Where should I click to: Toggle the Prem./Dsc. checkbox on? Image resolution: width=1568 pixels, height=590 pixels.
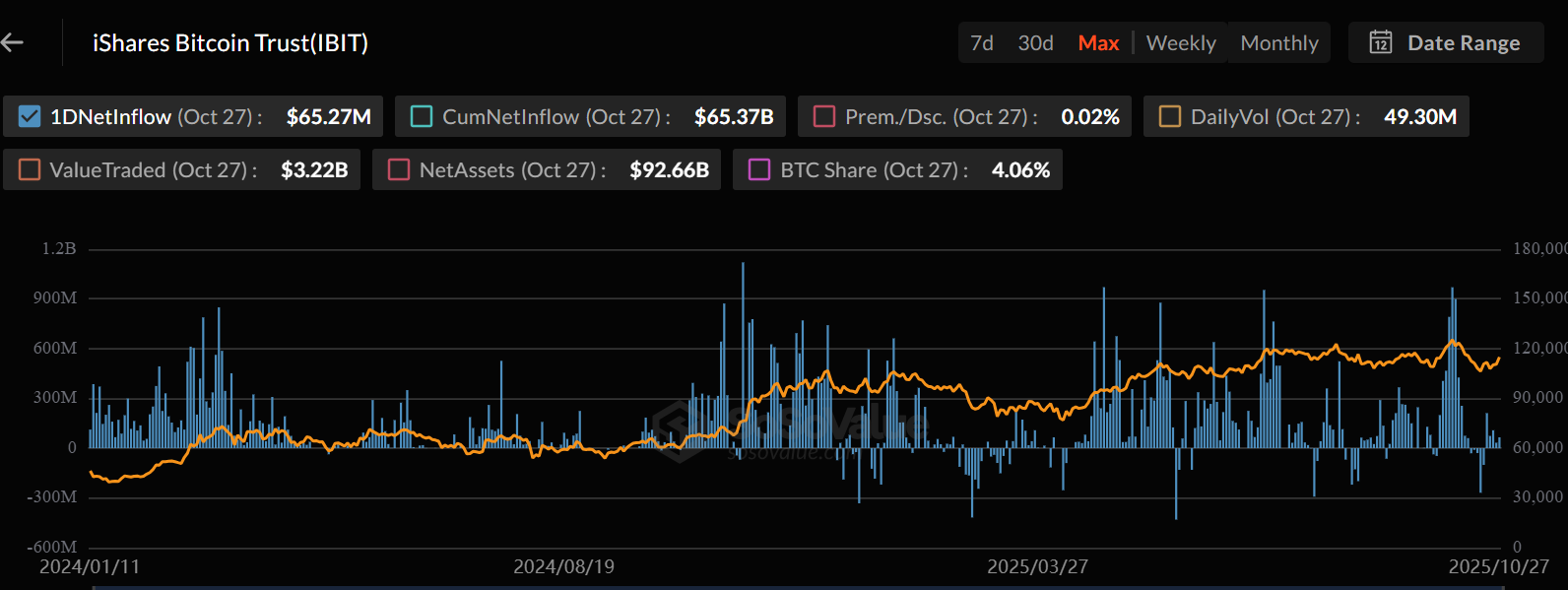pyautogui.click(x=824, y=117)
